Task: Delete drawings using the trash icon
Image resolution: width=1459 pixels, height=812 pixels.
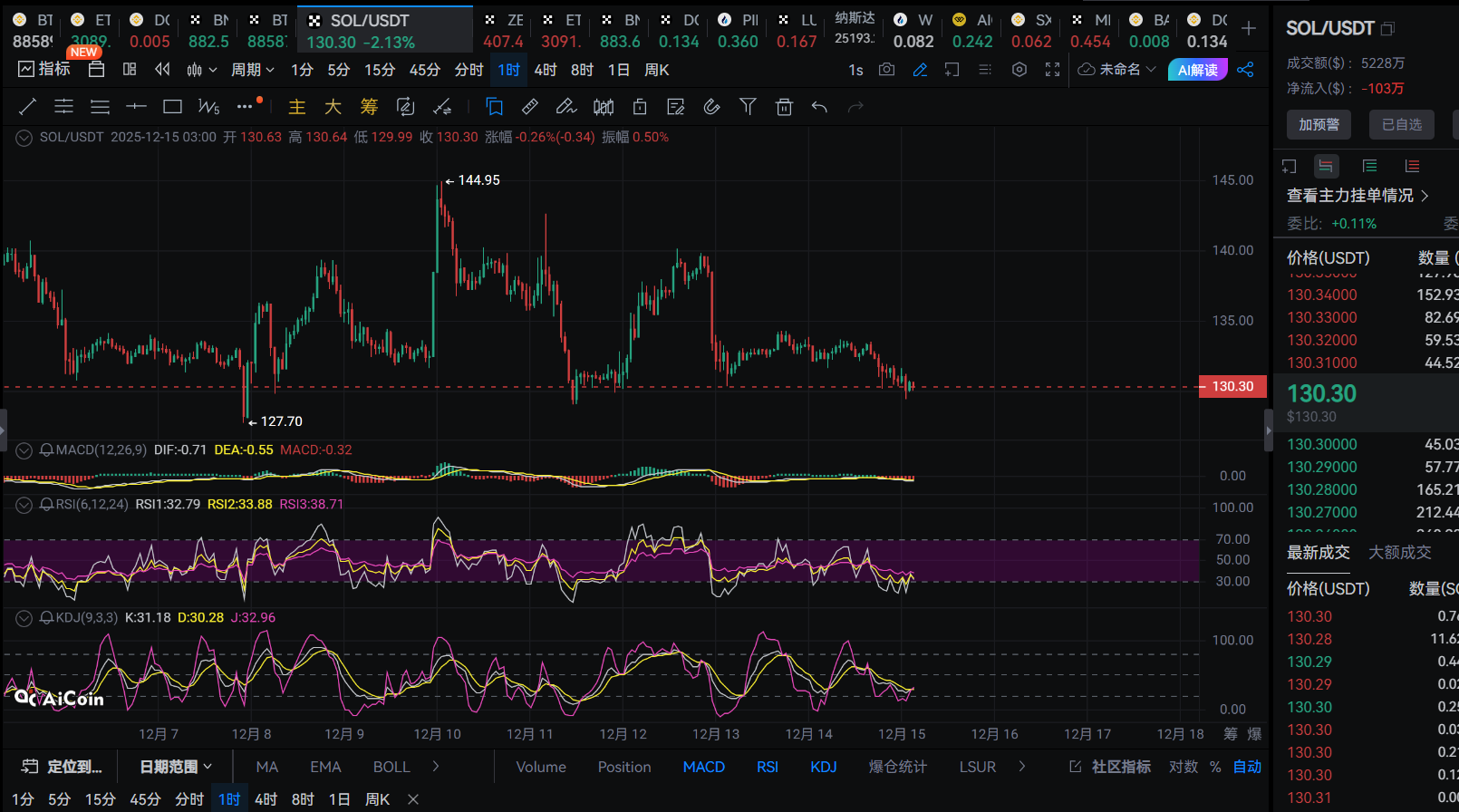Action: pos(784,107)
